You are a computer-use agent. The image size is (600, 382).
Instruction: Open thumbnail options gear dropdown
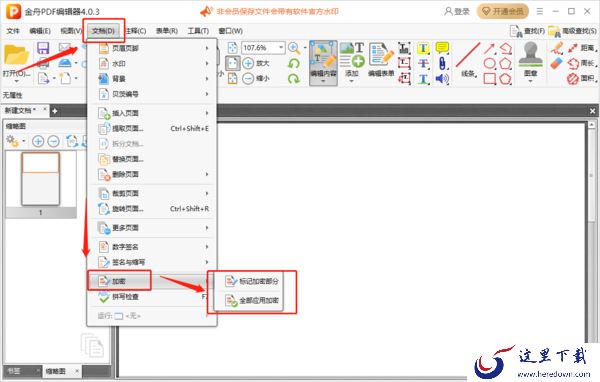click(x=23, y=141)
